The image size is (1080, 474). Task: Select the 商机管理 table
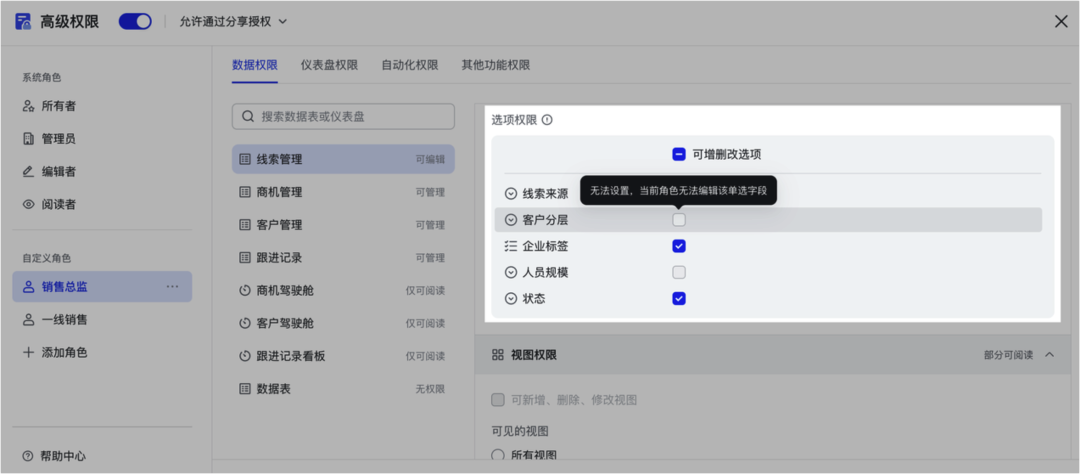[343, 192]
